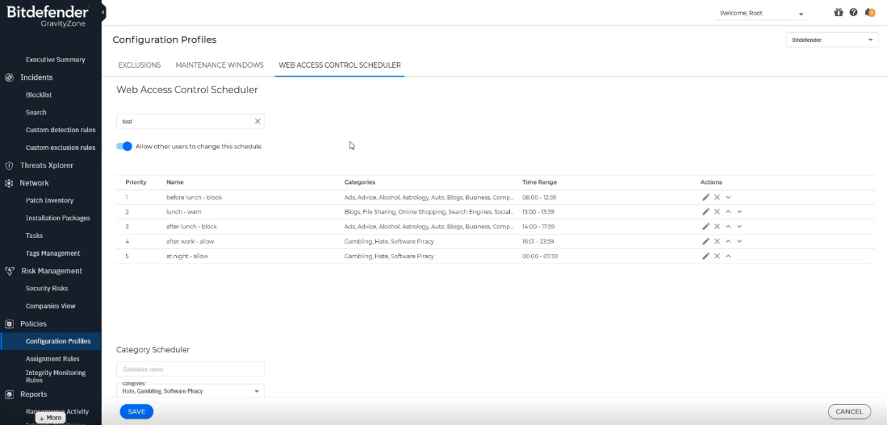Viewport: 888px width, 426px height.
Task: Switch to the Exclusions tab
Action: tap(139, 65)
